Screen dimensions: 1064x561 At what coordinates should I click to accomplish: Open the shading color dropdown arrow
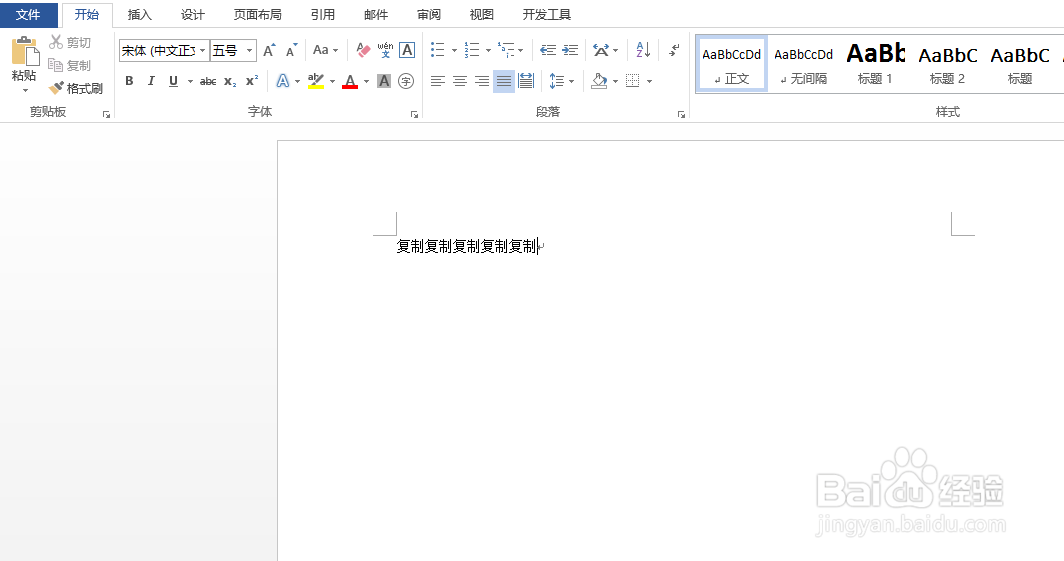615,81
